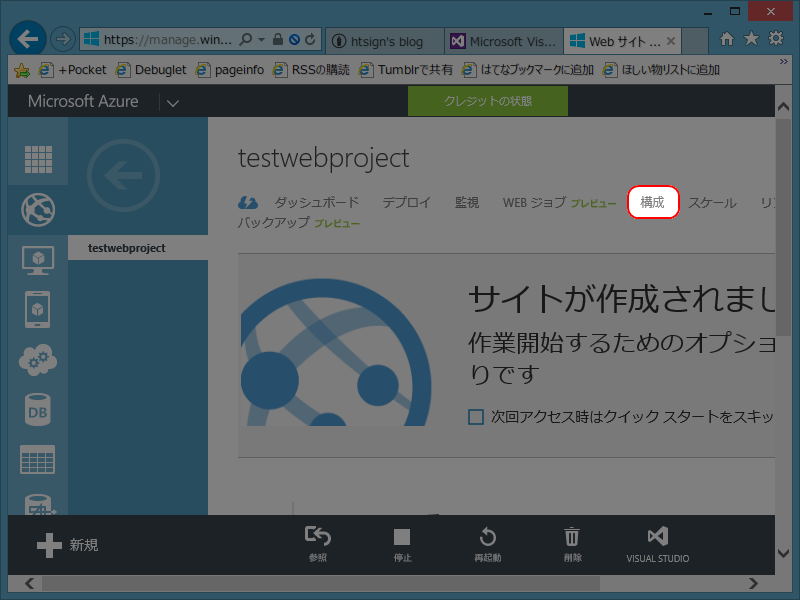Select the Virtual Machines monitor icon
The image size is (800, 600).
[x=37, y=259]
